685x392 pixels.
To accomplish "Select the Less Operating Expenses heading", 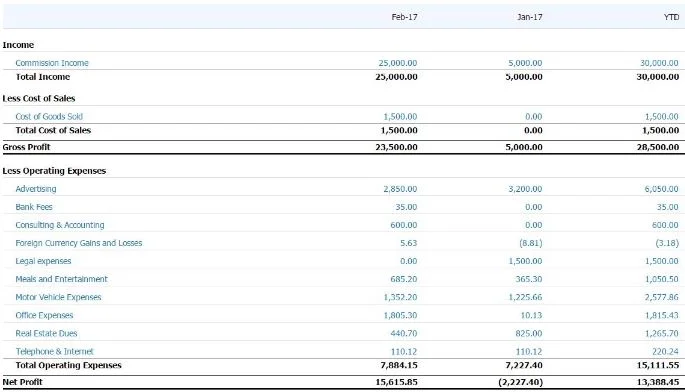I will click(x=54, y=171).
